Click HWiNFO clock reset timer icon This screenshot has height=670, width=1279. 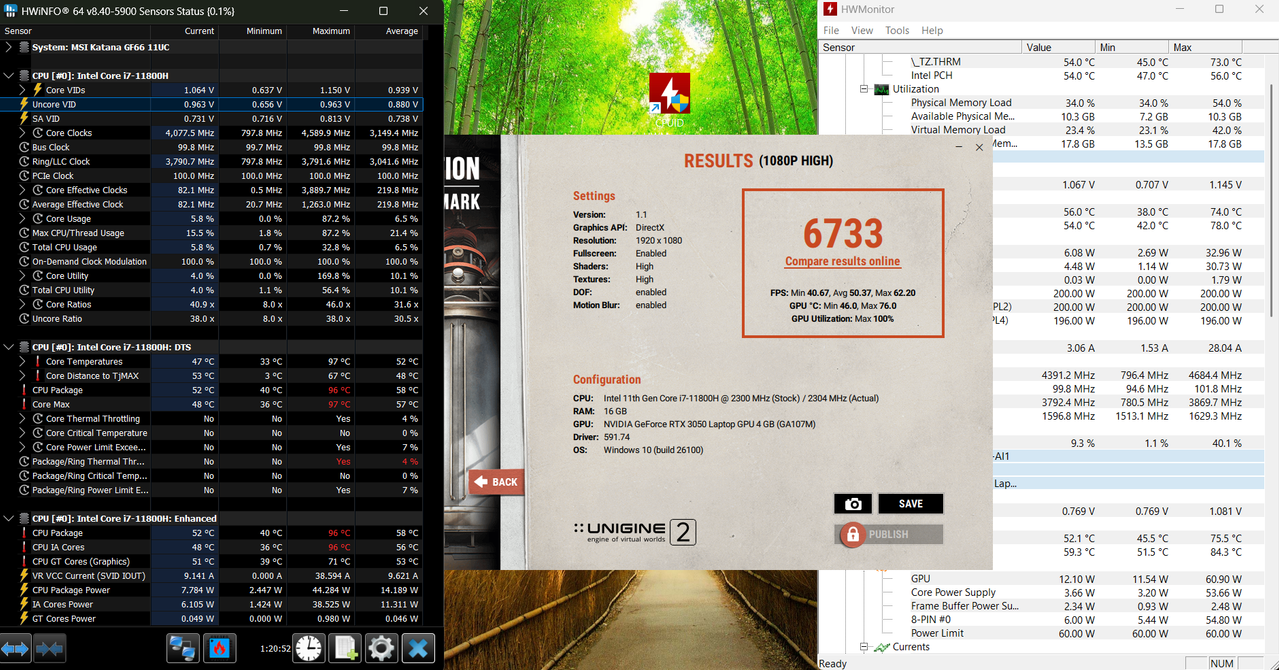tap(308, 648)
